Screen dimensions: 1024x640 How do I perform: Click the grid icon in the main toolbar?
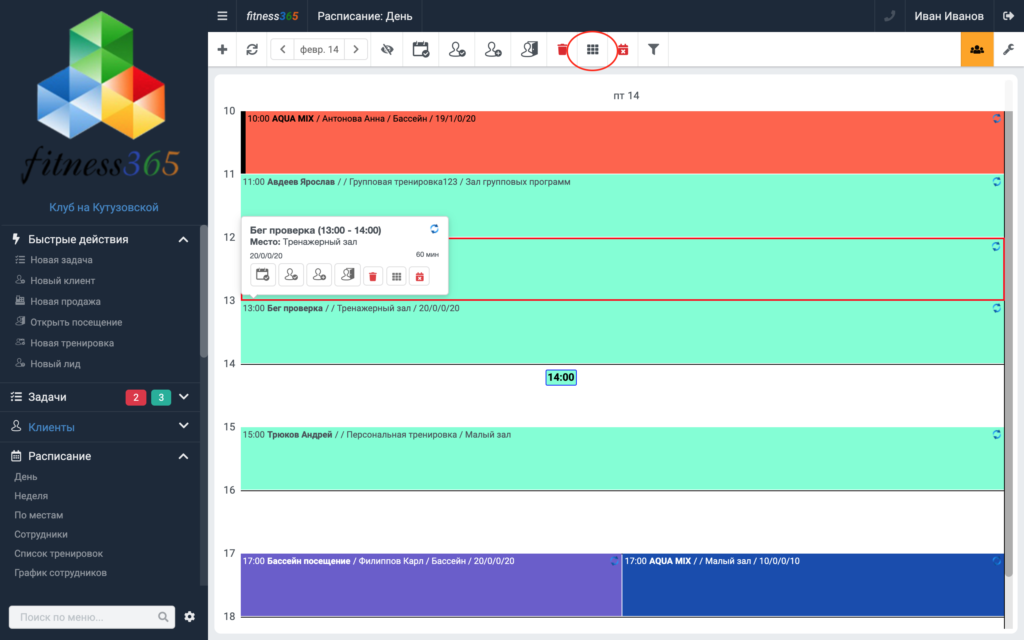pyautogui.click(x=592, y=50)
